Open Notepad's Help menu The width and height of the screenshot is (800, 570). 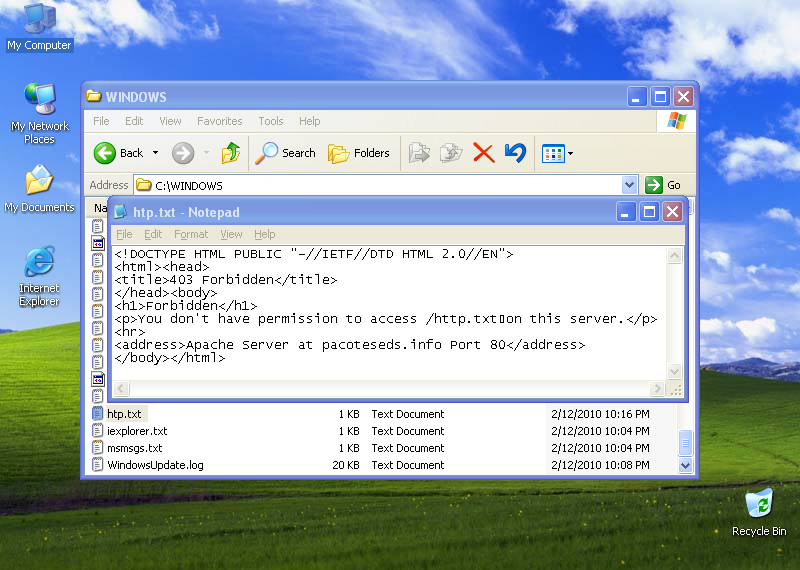264,234
